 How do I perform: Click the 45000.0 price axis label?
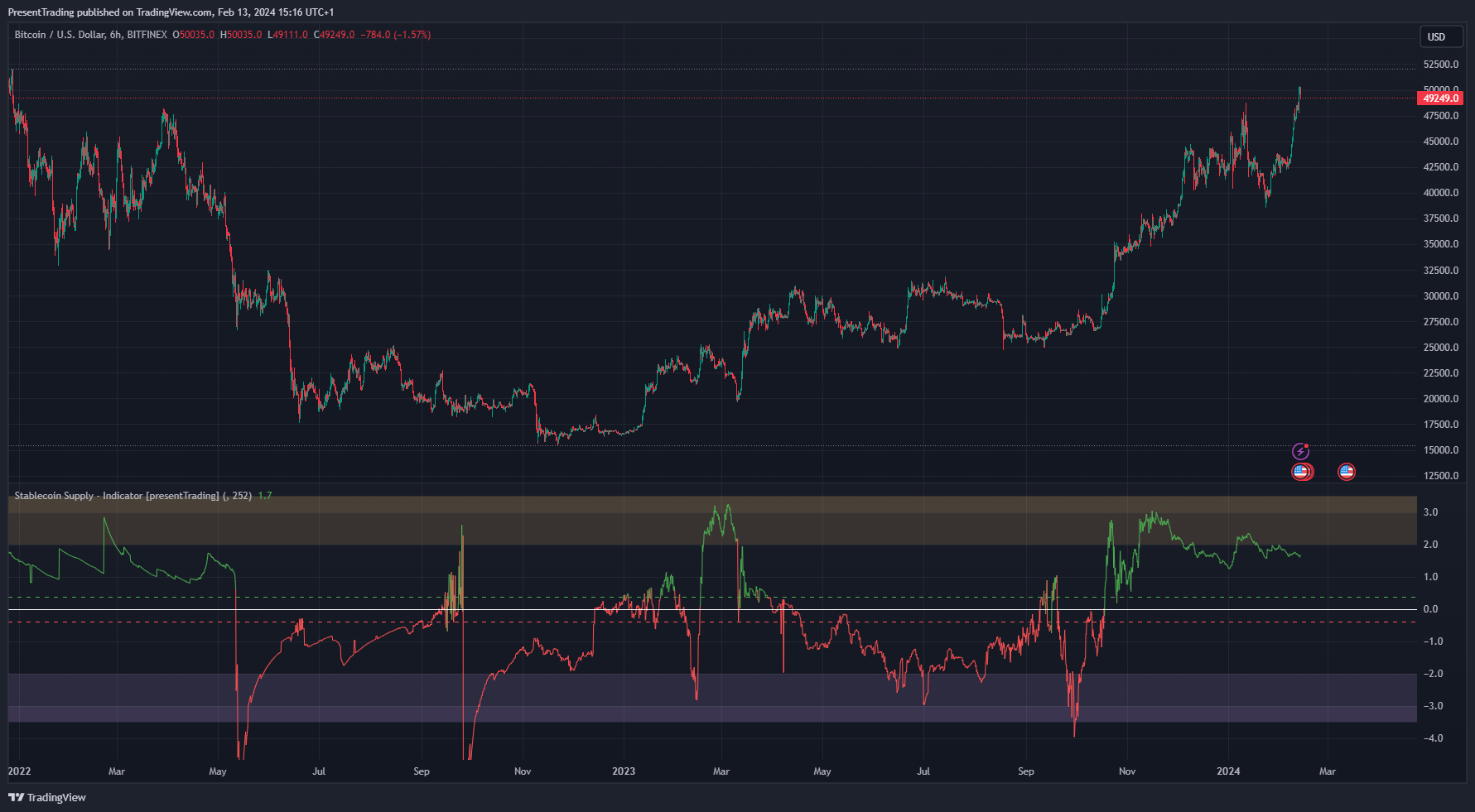pyautogui.click(x=1441, y=142)
